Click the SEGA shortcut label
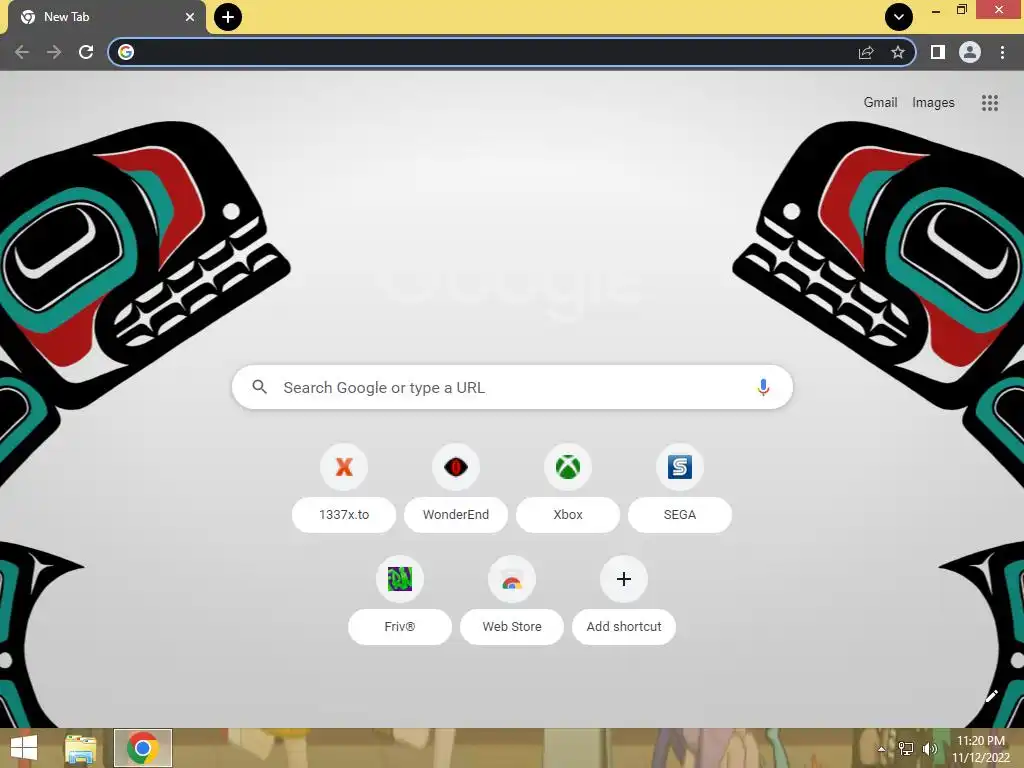Screen dimensions: 1024x768 click(x=680, y=515)
